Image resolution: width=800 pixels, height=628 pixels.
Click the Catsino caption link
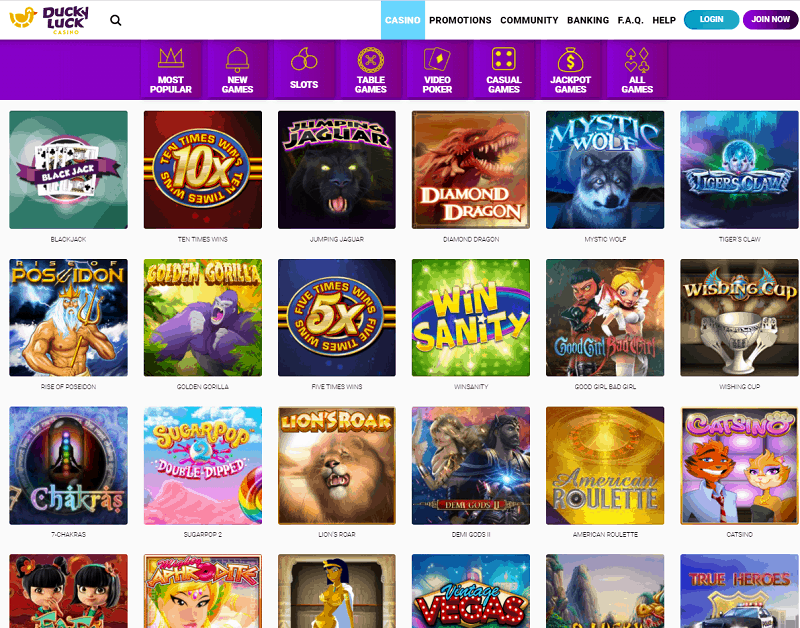point(739,535)
